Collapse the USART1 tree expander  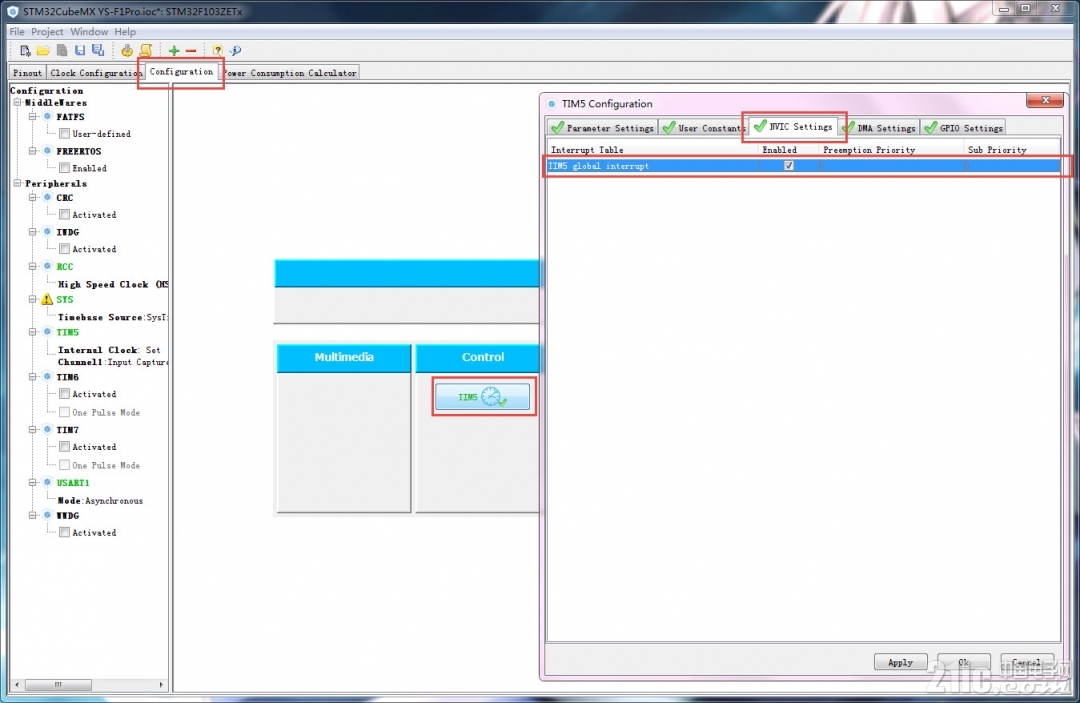pyautogui.click(x=32, y=482)
